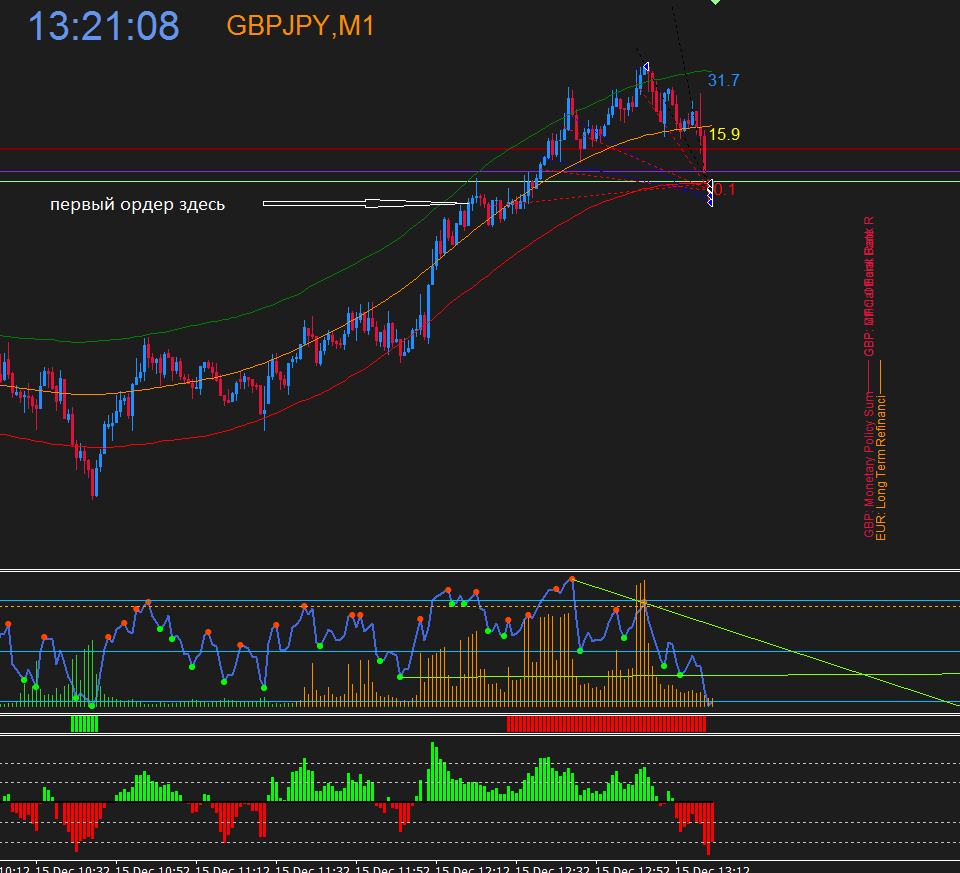960x873 pixels.
Task: Select the dashed orange oscillator level line
Action: click(480, 606)
